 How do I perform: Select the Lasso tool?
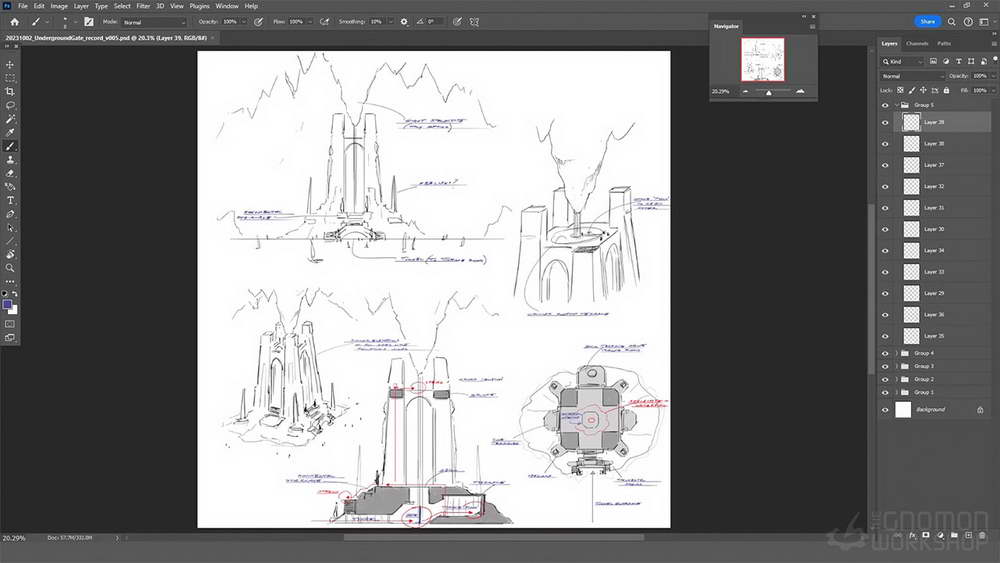pos(10,105)
